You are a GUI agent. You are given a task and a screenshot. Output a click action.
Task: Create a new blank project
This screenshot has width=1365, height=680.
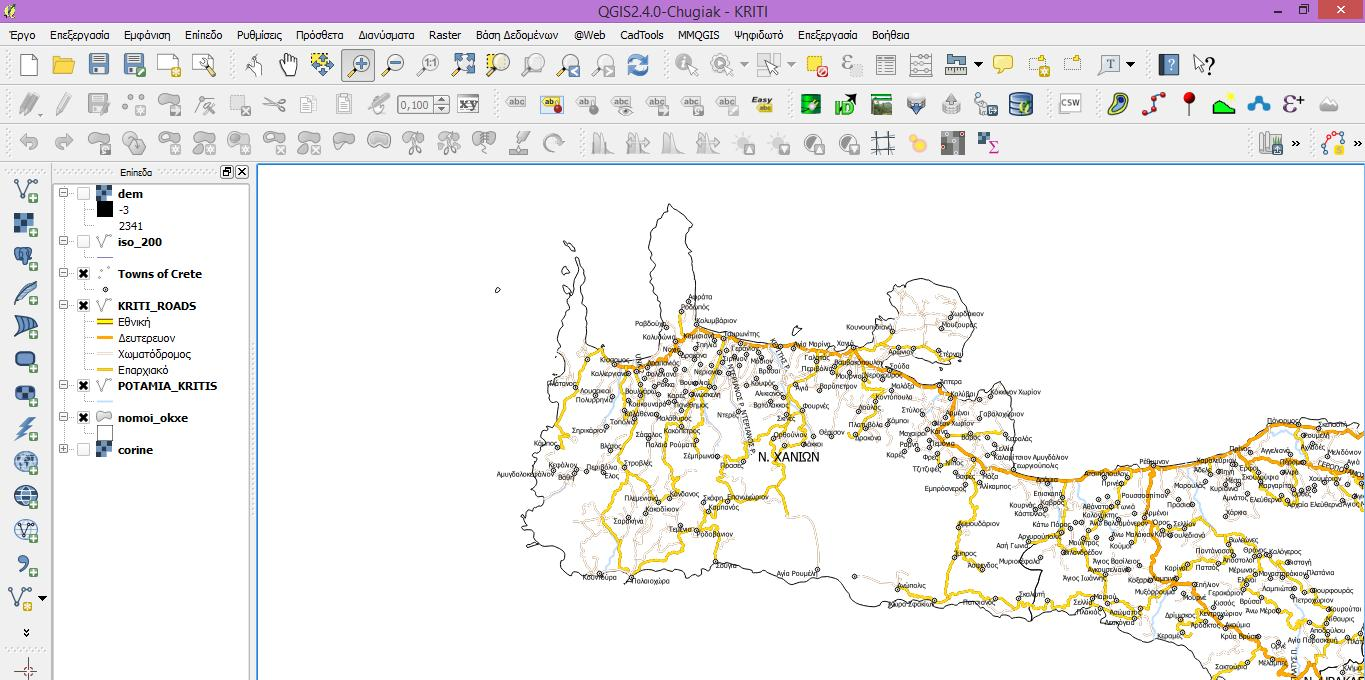tap(29, 65)
